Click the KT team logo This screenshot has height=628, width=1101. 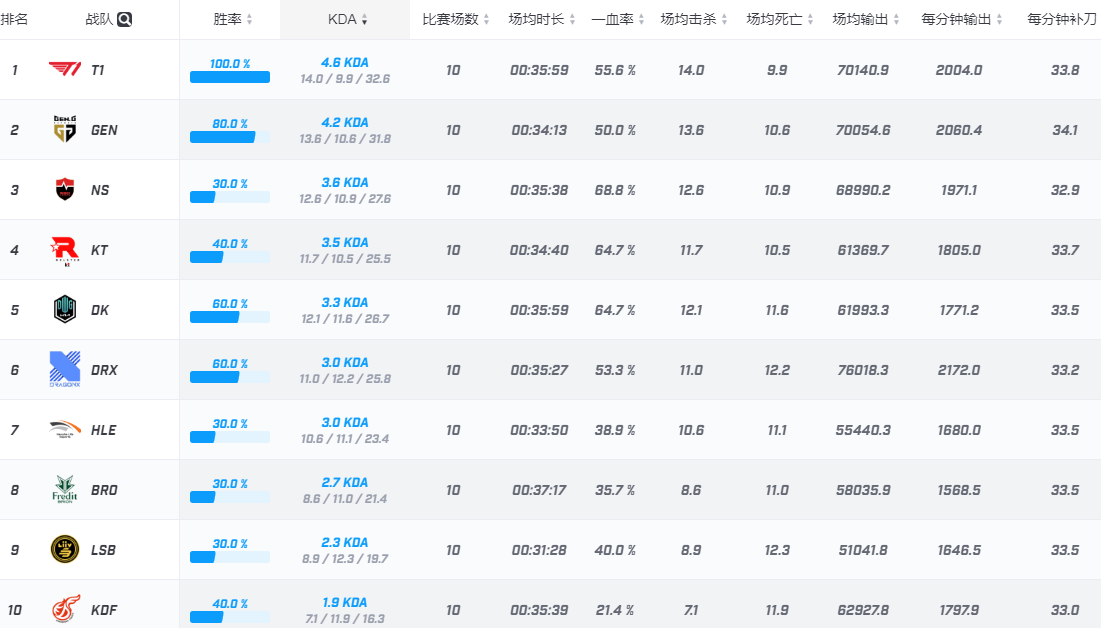click(65, 250)
